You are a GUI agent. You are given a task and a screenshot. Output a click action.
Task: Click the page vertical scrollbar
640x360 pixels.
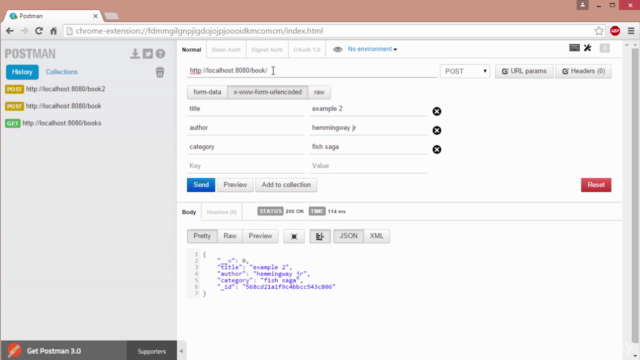coord(635,196)
